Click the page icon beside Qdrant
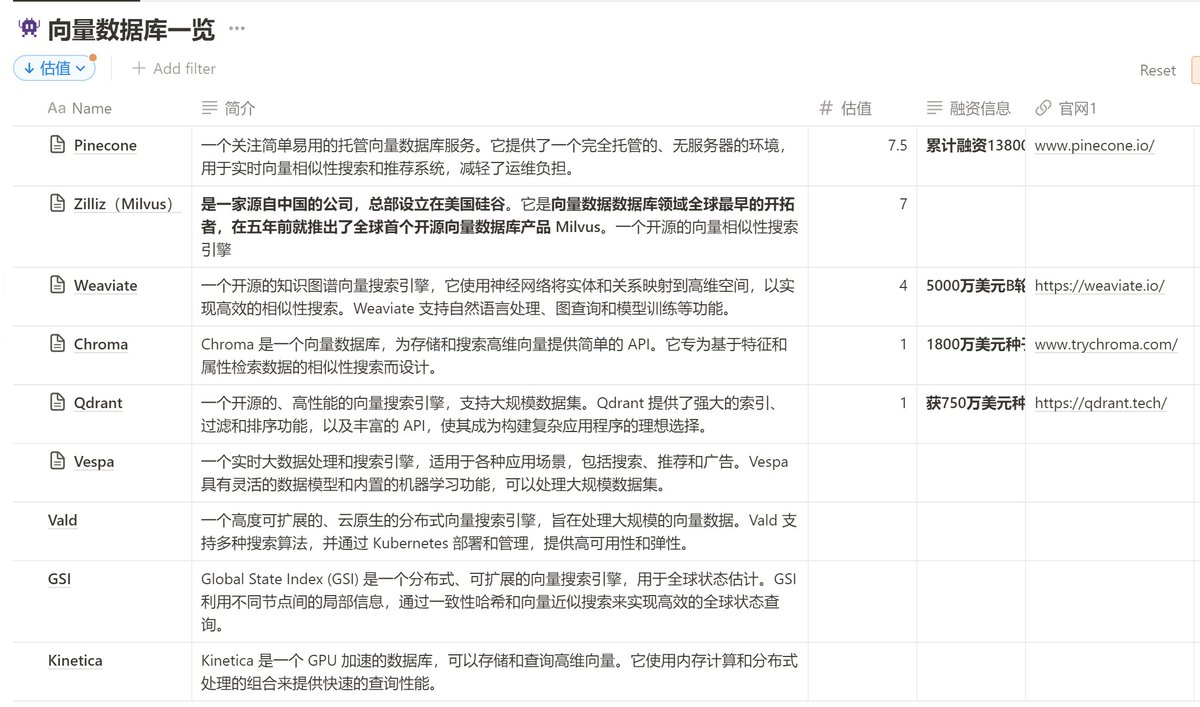 [57, 403]
